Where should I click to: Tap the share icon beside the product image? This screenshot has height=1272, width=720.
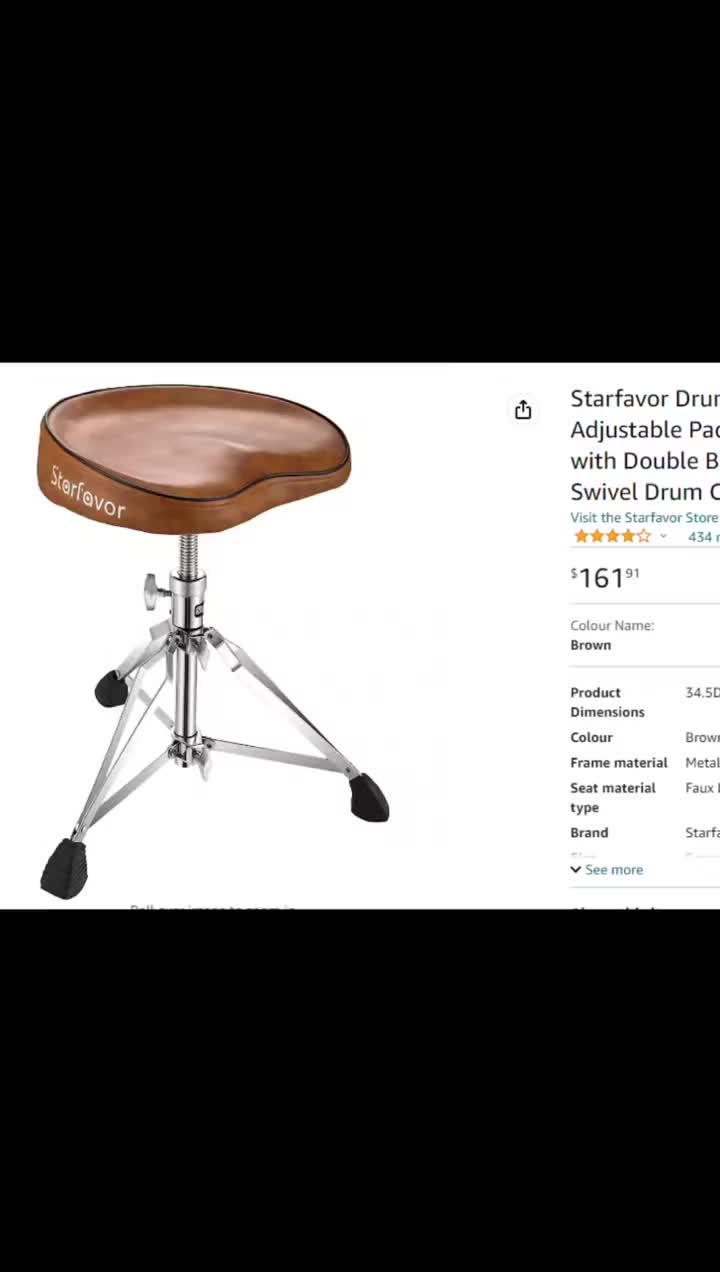click(523, 410)
